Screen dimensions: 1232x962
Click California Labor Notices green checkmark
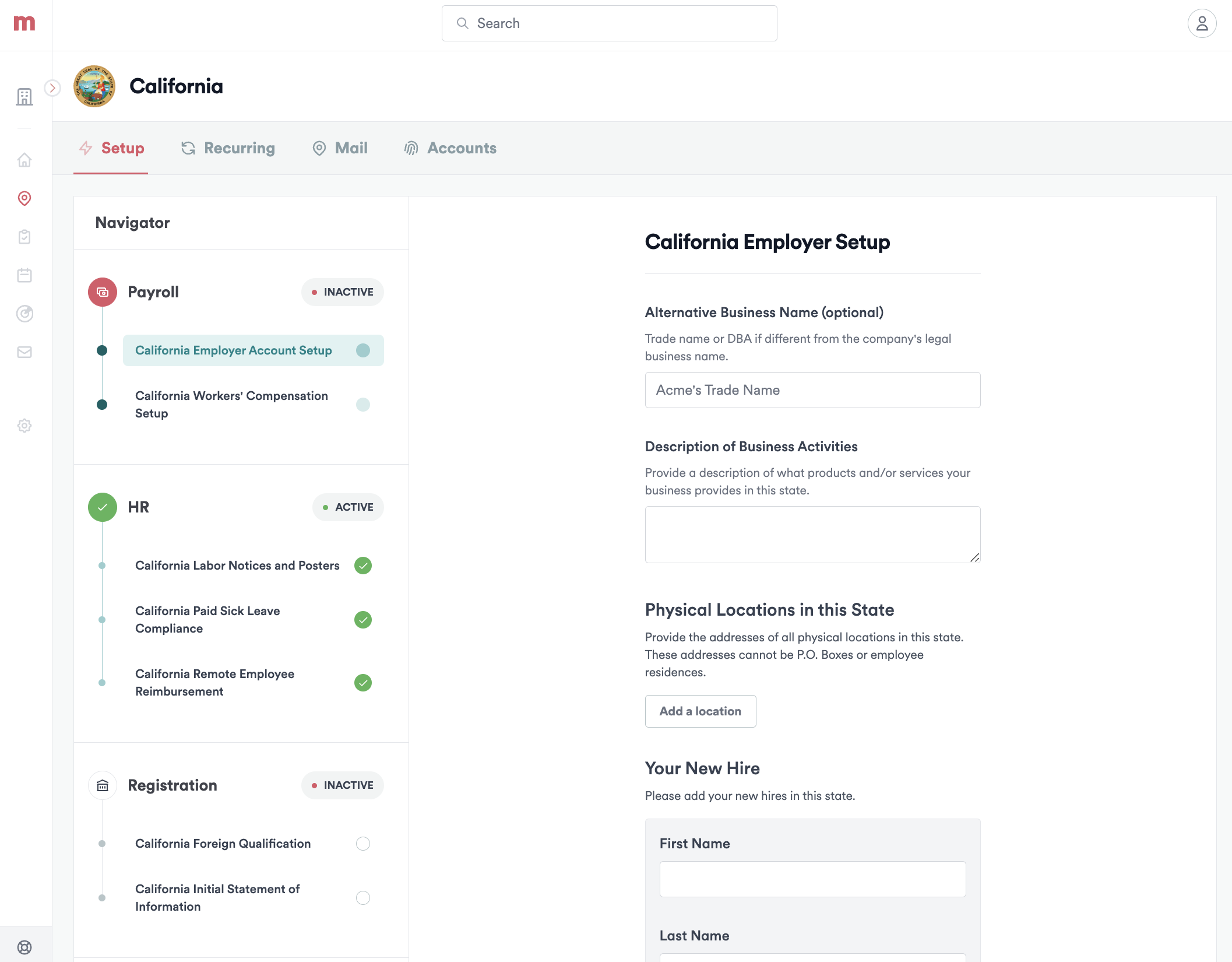tap(362, 566)
